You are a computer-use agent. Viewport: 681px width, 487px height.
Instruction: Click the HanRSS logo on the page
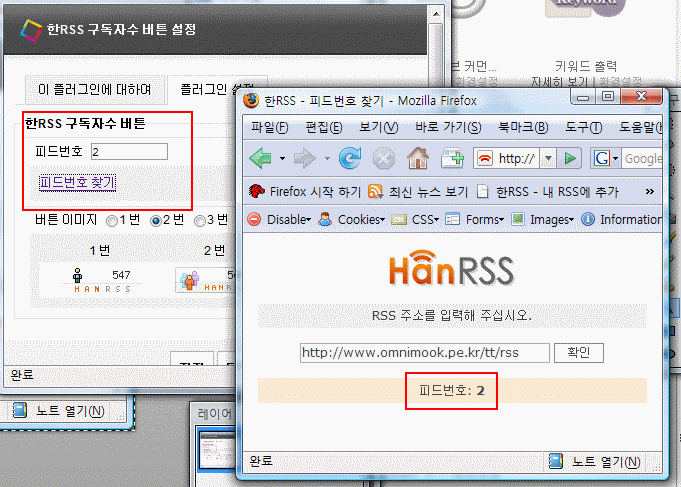[452, 268]
